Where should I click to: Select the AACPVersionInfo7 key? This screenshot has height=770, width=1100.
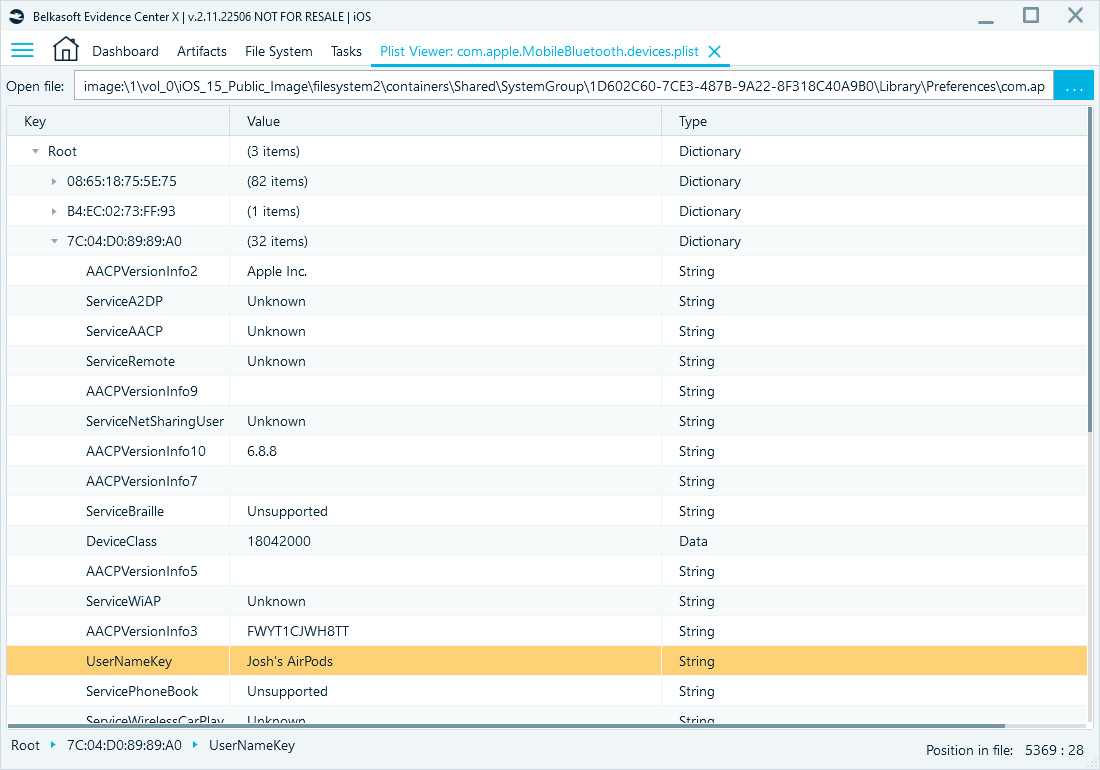(142, 482)
